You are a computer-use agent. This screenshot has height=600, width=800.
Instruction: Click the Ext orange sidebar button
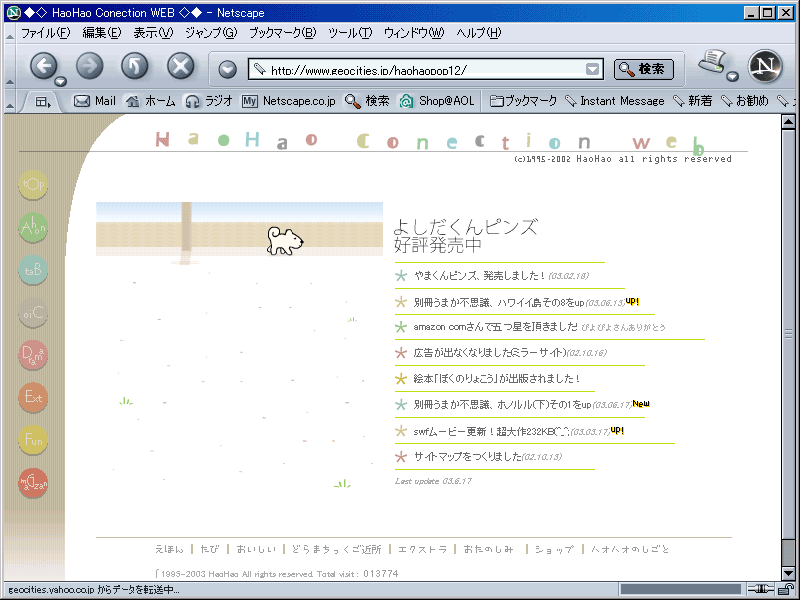click(x=33, y=397)
